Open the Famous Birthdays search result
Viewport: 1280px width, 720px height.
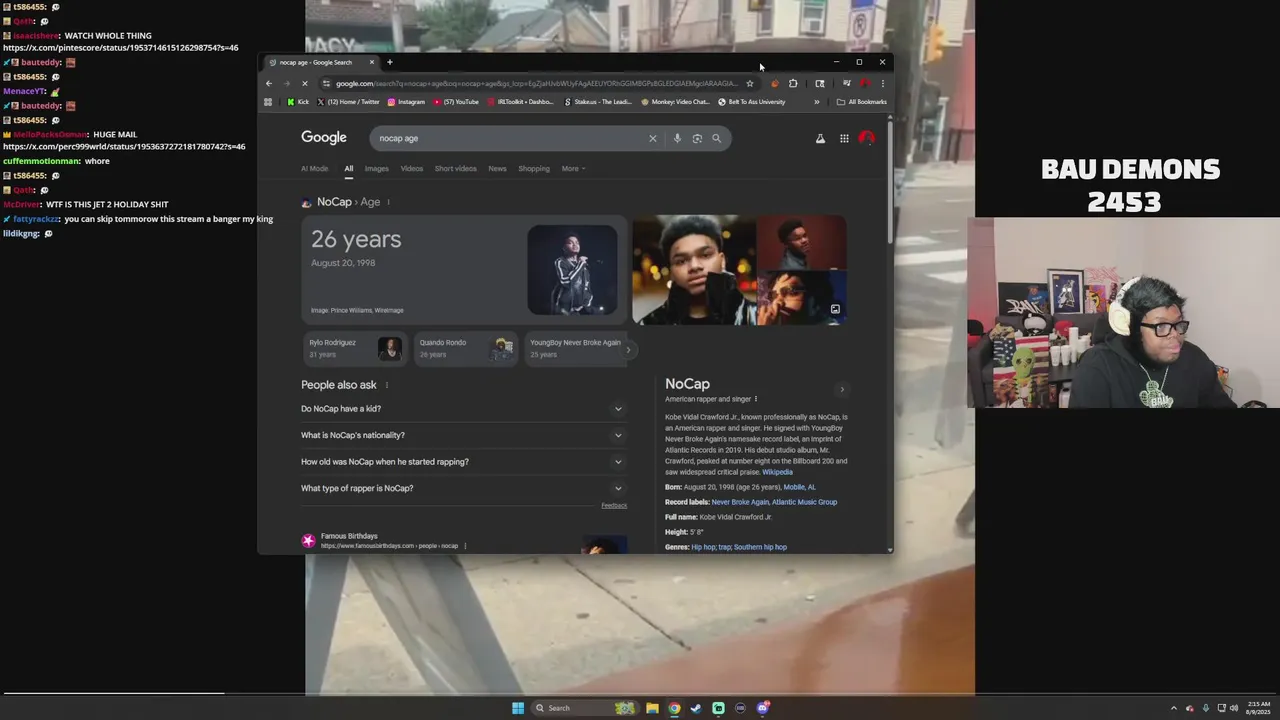click(349, 536)
